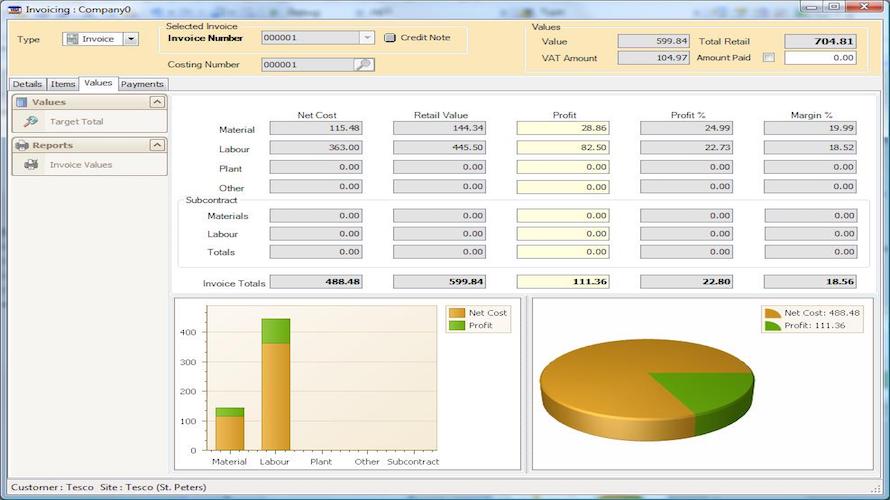Open the Payments tab

pos(142,84)
